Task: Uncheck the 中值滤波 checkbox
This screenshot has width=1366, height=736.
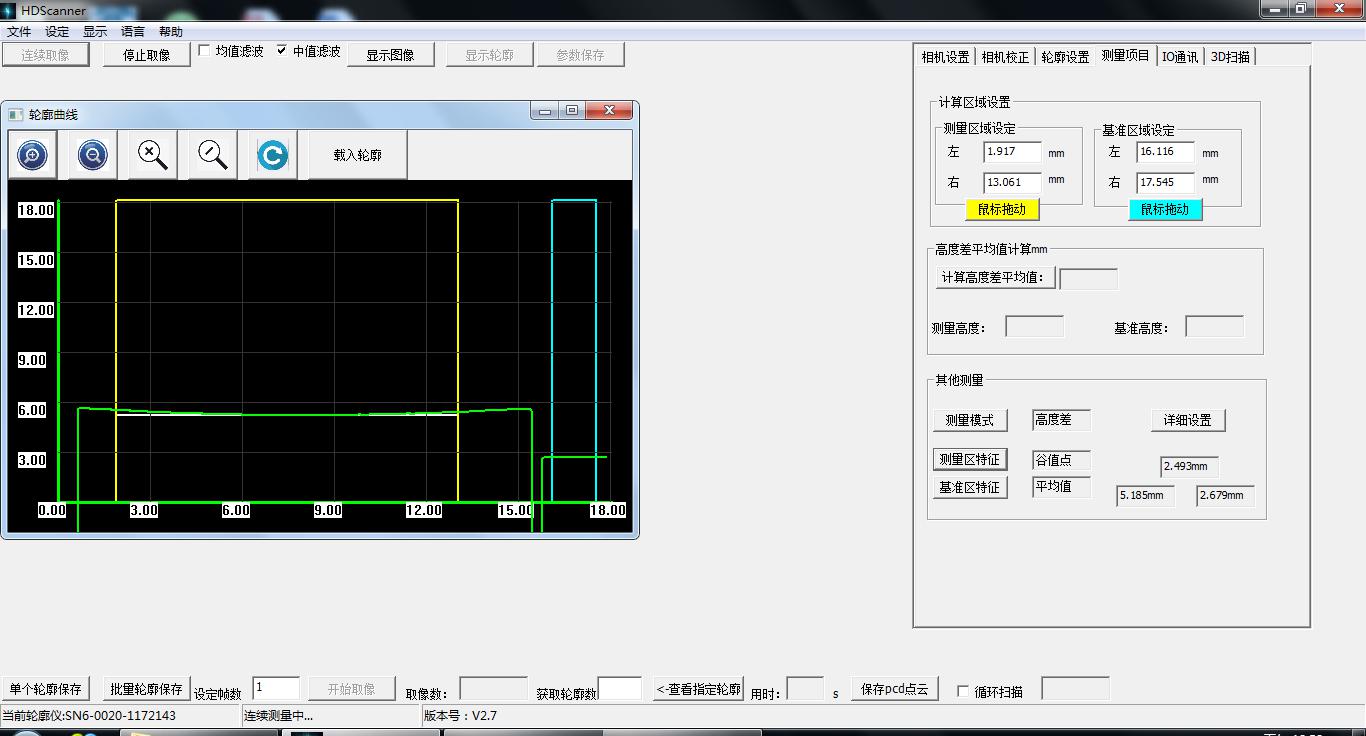Action: tap(282, 51)
